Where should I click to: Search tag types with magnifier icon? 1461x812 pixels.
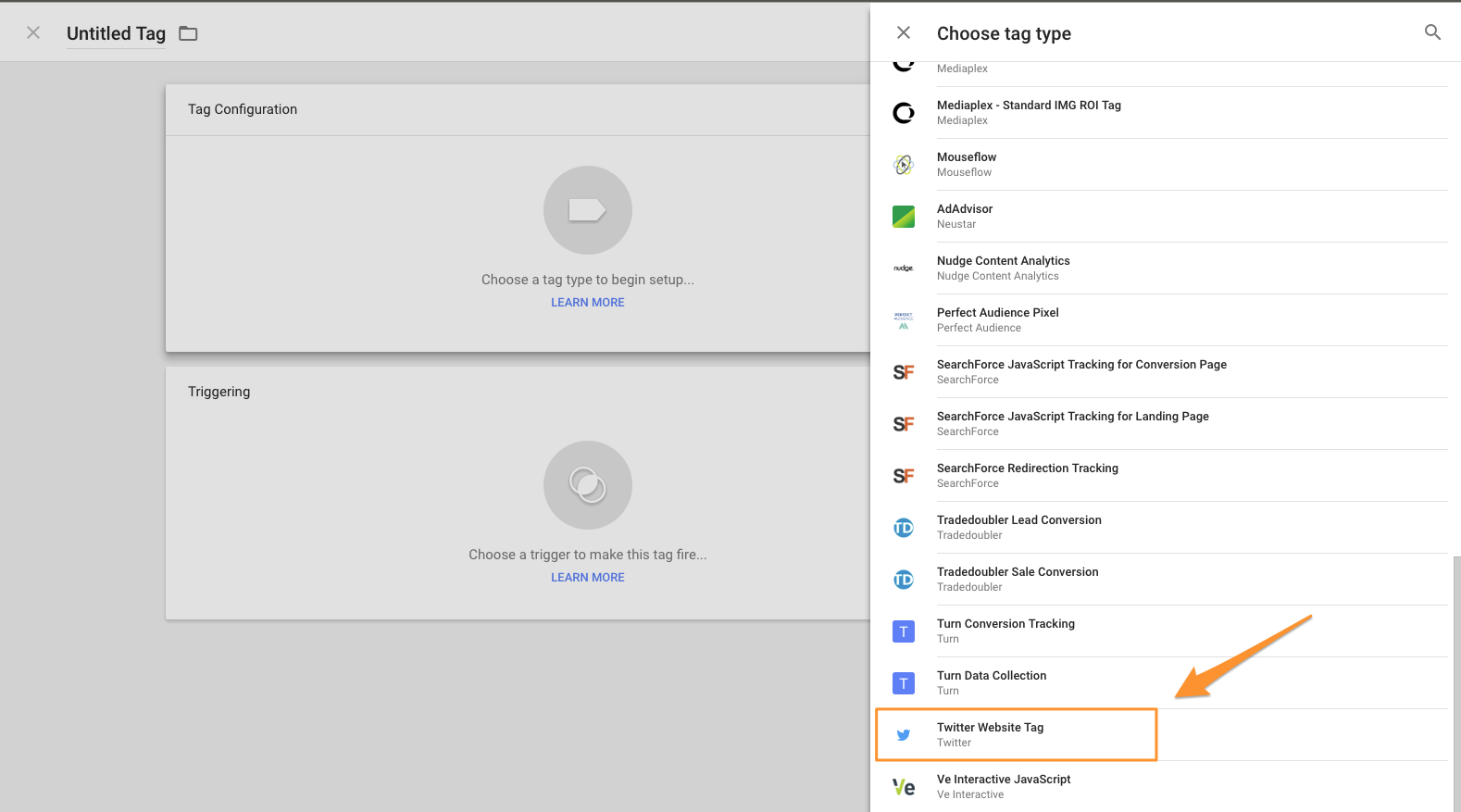pos(1432,32)
